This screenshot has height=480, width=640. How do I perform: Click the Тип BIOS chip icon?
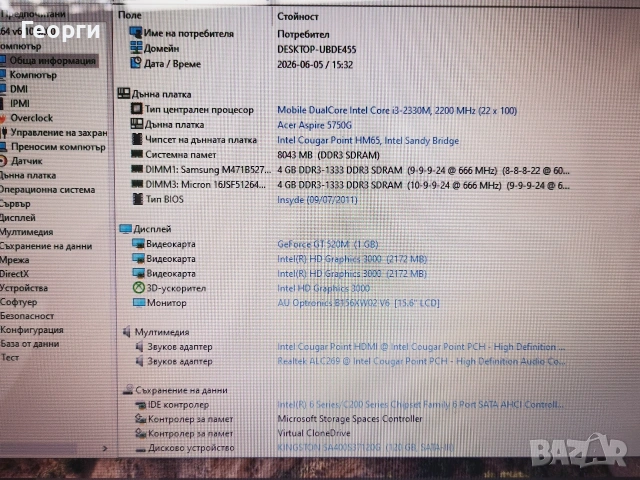click(138, 199)
